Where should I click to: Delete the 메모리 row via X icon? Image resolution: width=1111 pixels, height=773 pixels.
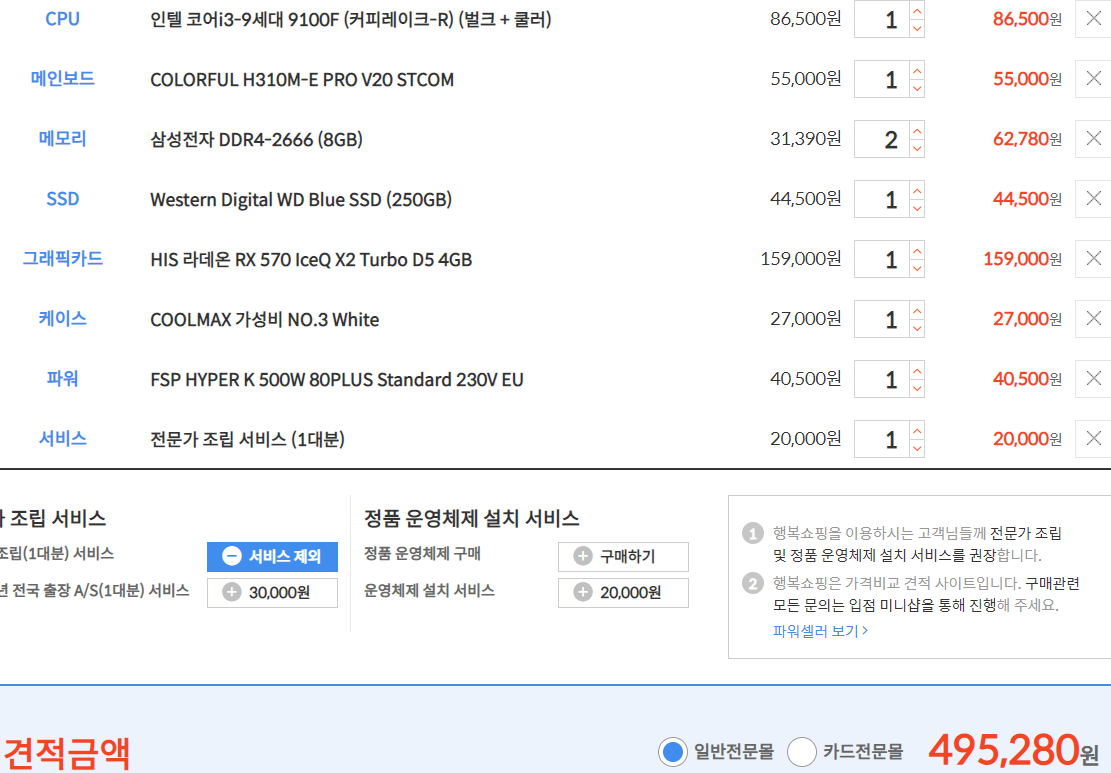(x=1093, y=139)
